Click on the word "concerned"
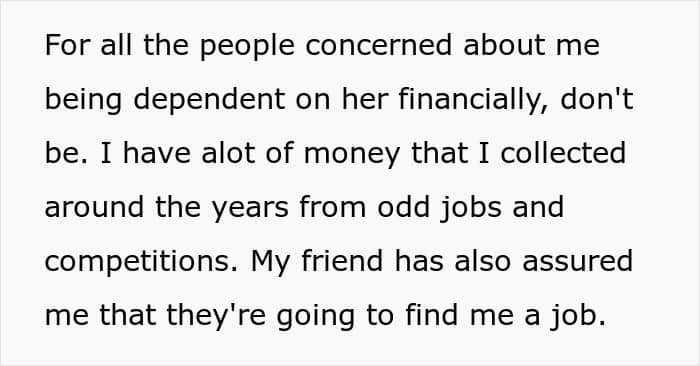 click(x=379, y=45)
